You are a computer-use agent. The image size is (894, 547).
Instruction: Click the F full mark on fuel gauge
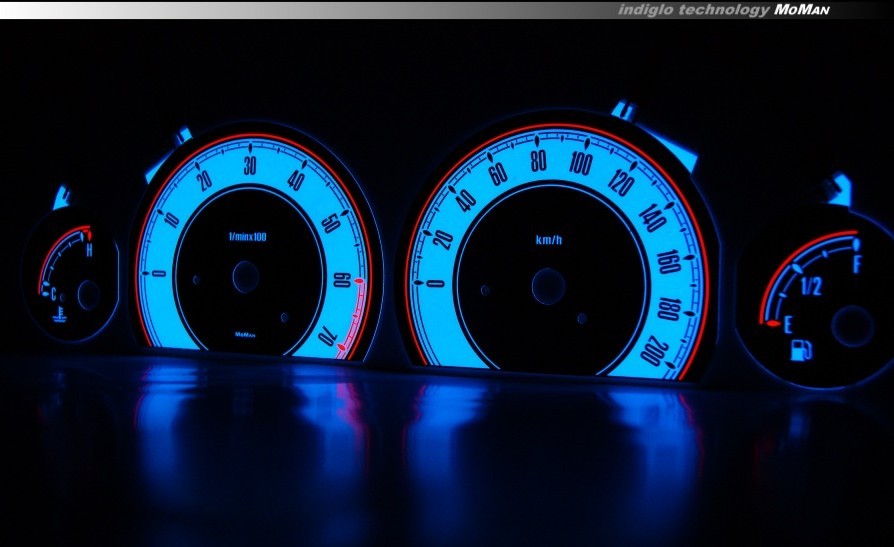click(857, 265)
